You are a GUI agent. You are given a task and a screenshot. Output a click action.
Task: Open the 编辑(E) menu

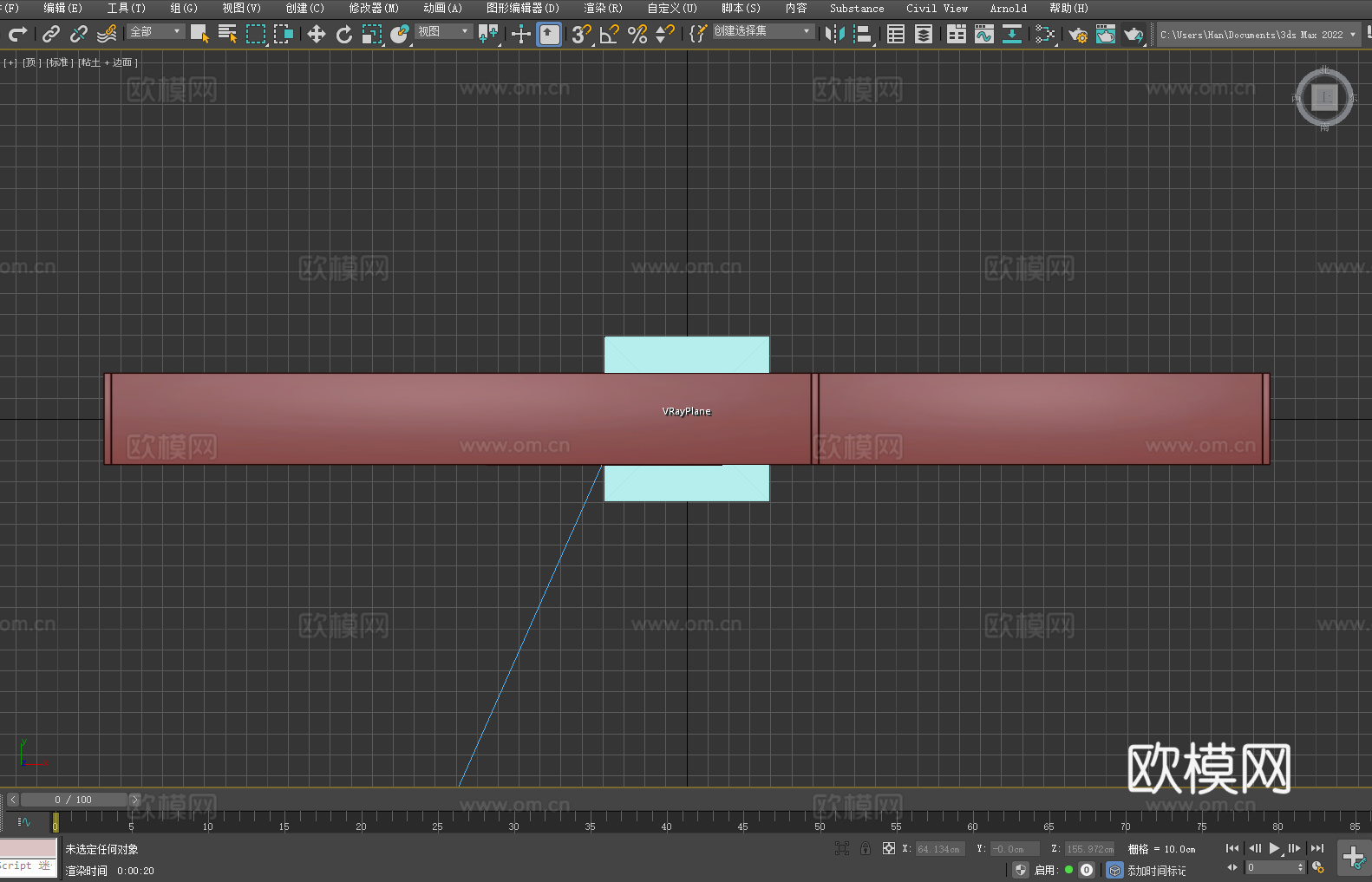[x=63, y=8]
